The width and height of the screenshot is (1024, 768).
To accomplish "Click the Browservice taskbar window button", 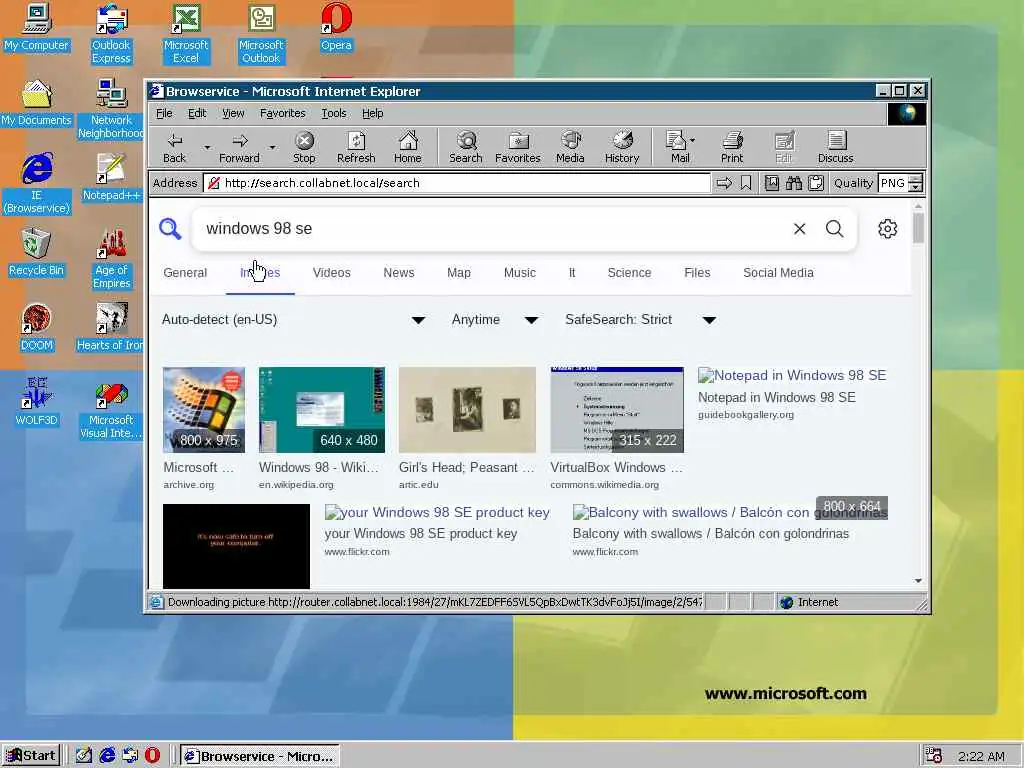I will pos(259,756).
